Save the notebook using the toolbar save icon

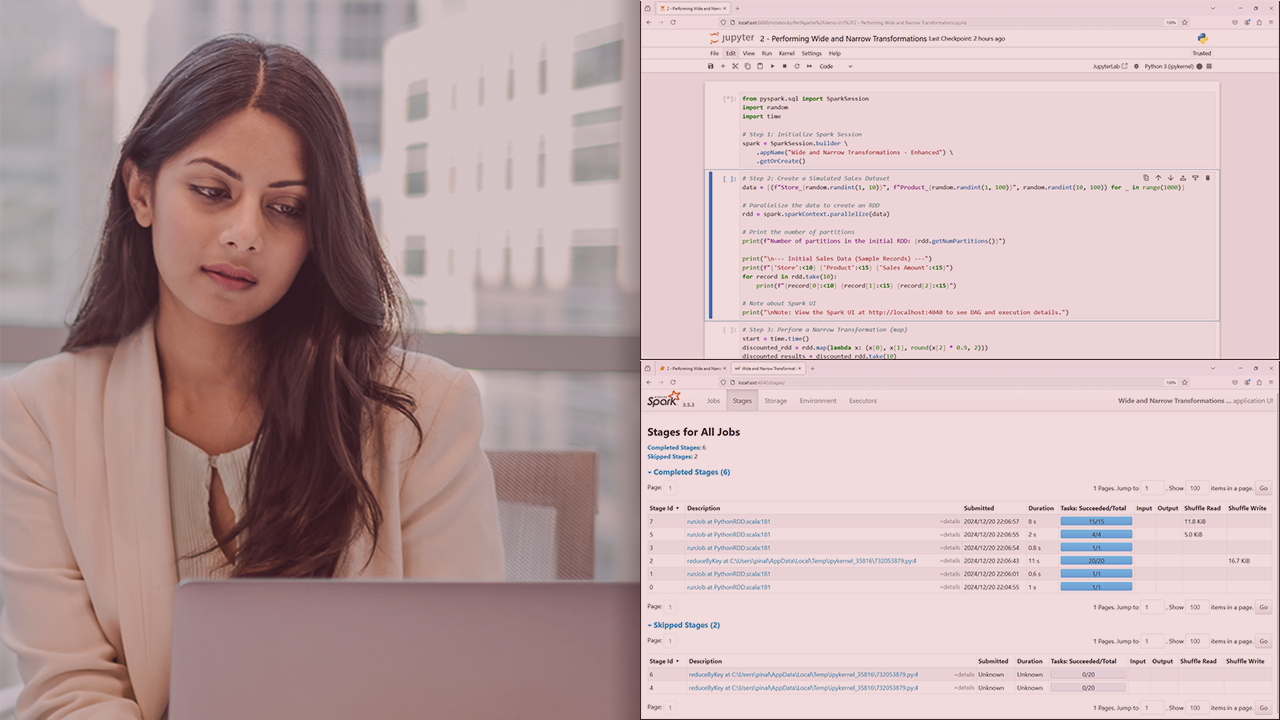(x=711, y=66)
